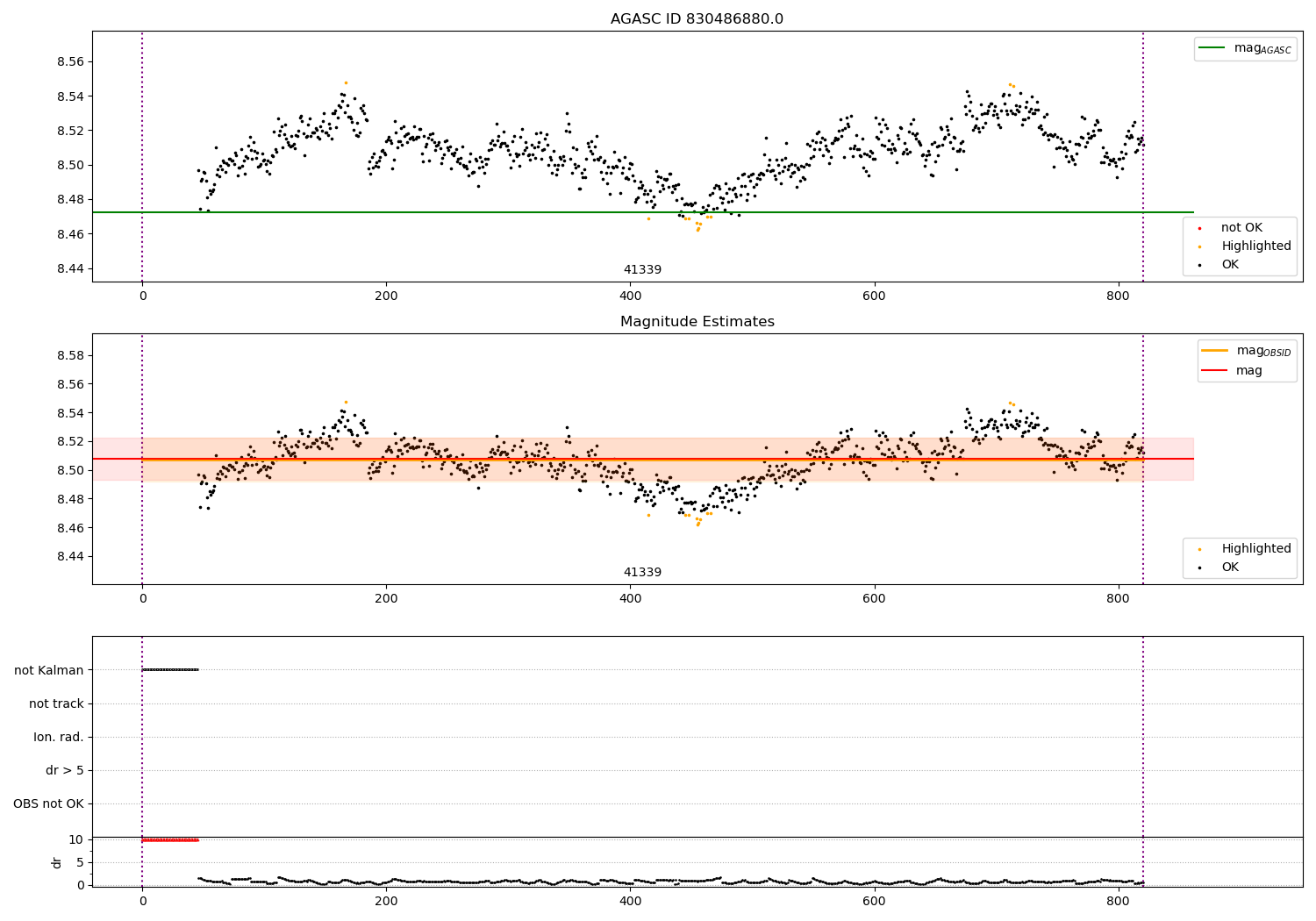Select the '400' x-tick in the bottom plot
The height and width of the screenshot is (921, 1316).
[x=630, y=902]
